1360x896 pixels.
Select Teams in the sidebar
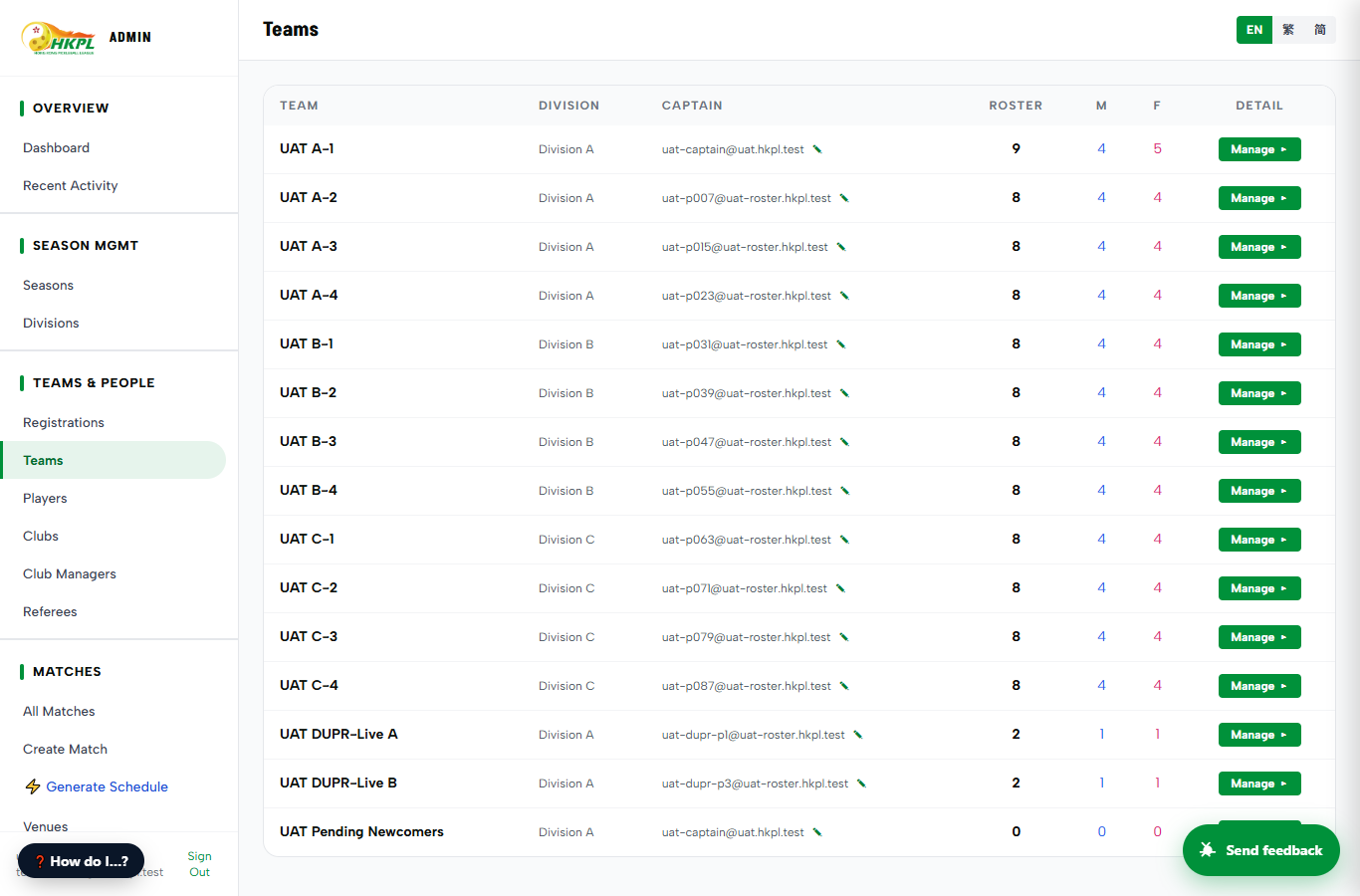coord(113,460)
